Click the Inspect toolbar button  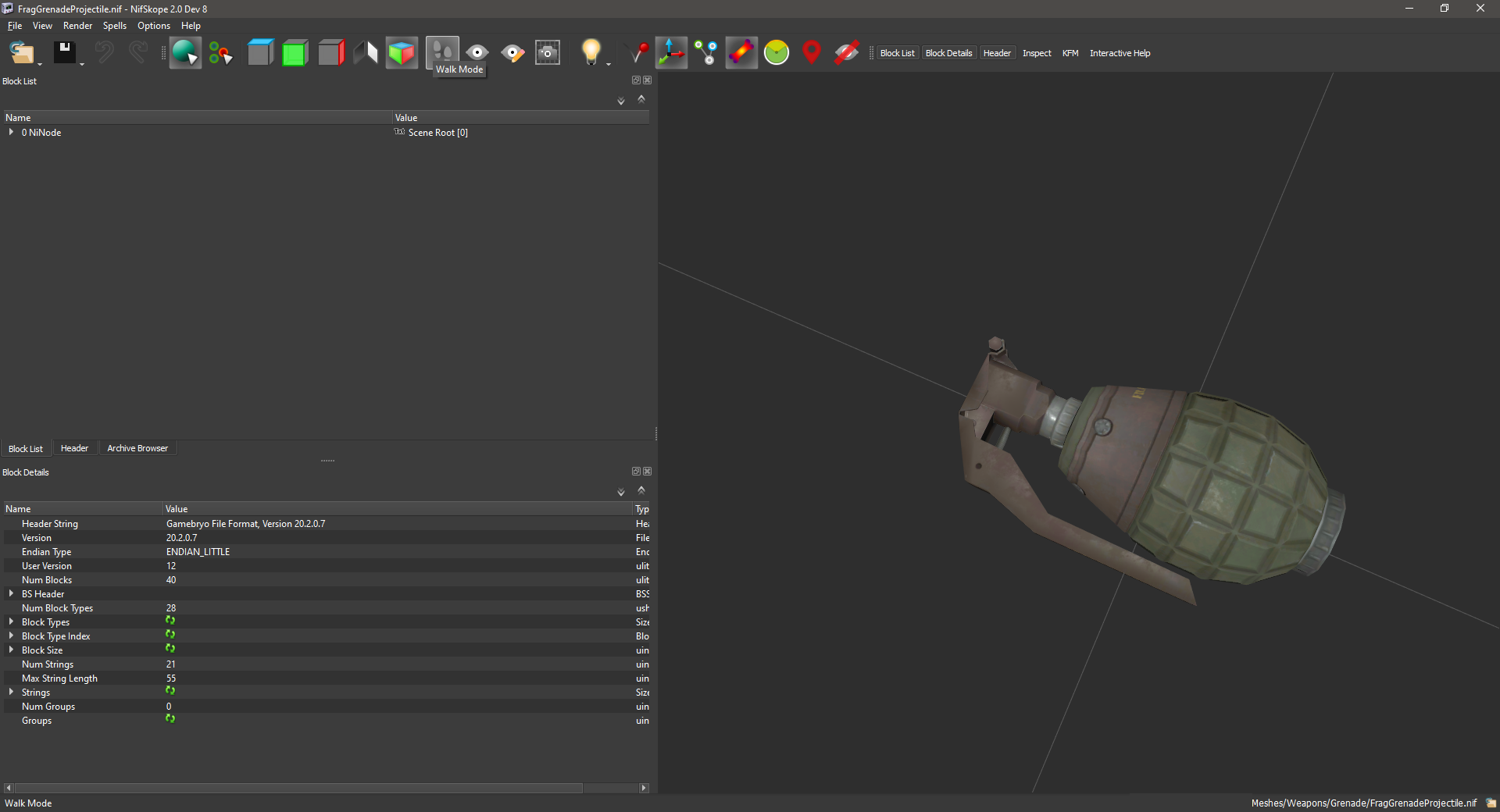coord(1037,53)
